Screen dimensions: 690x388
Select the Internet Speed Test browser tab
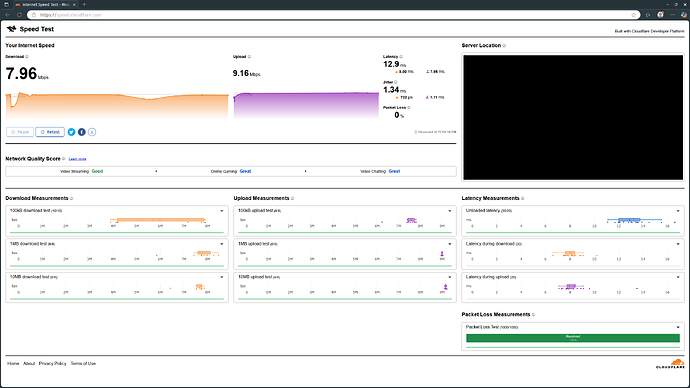click(45, 4)
